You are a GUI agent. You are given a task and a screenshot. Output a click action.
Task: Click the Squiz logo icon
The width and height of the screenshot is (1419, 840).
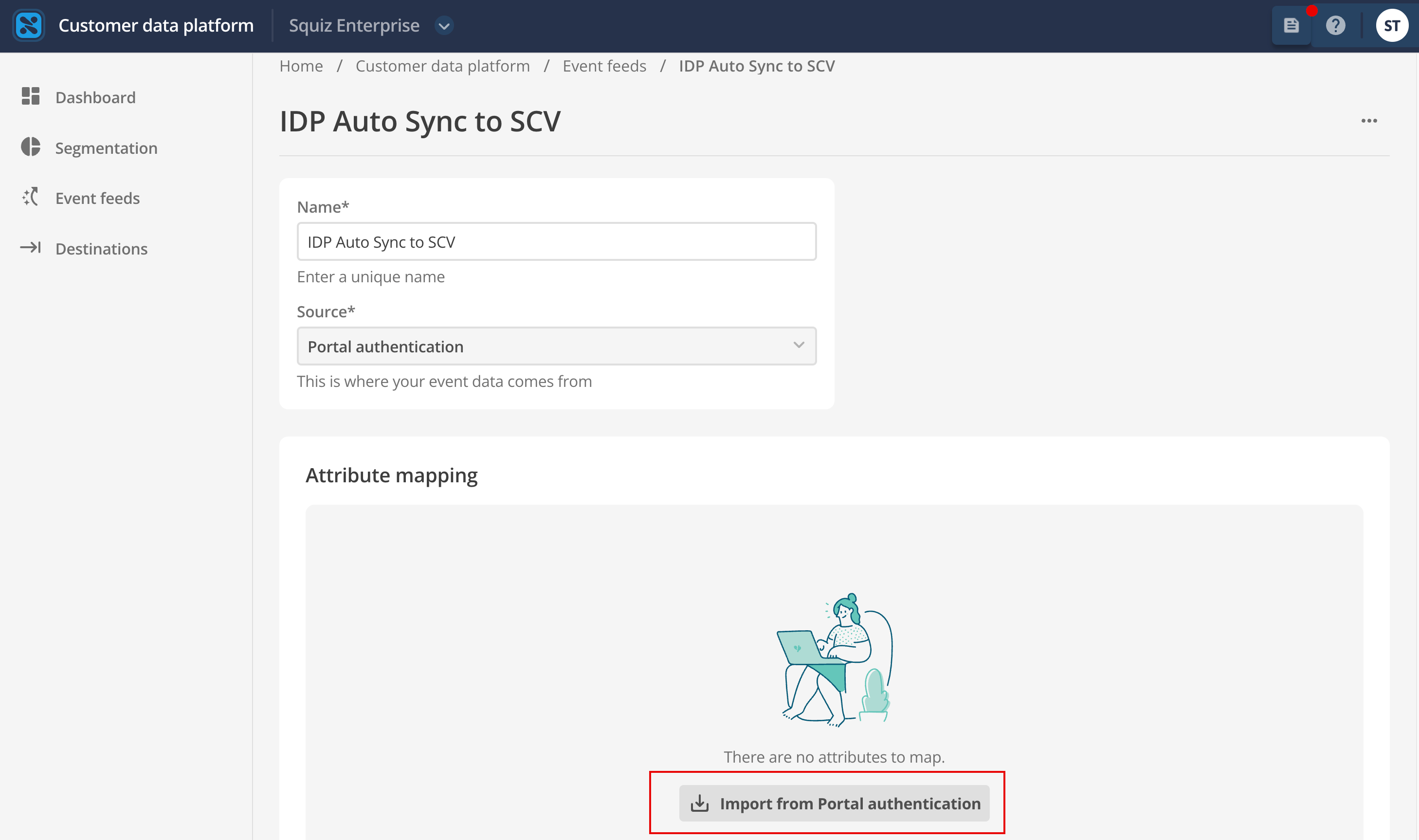(29, 25)
